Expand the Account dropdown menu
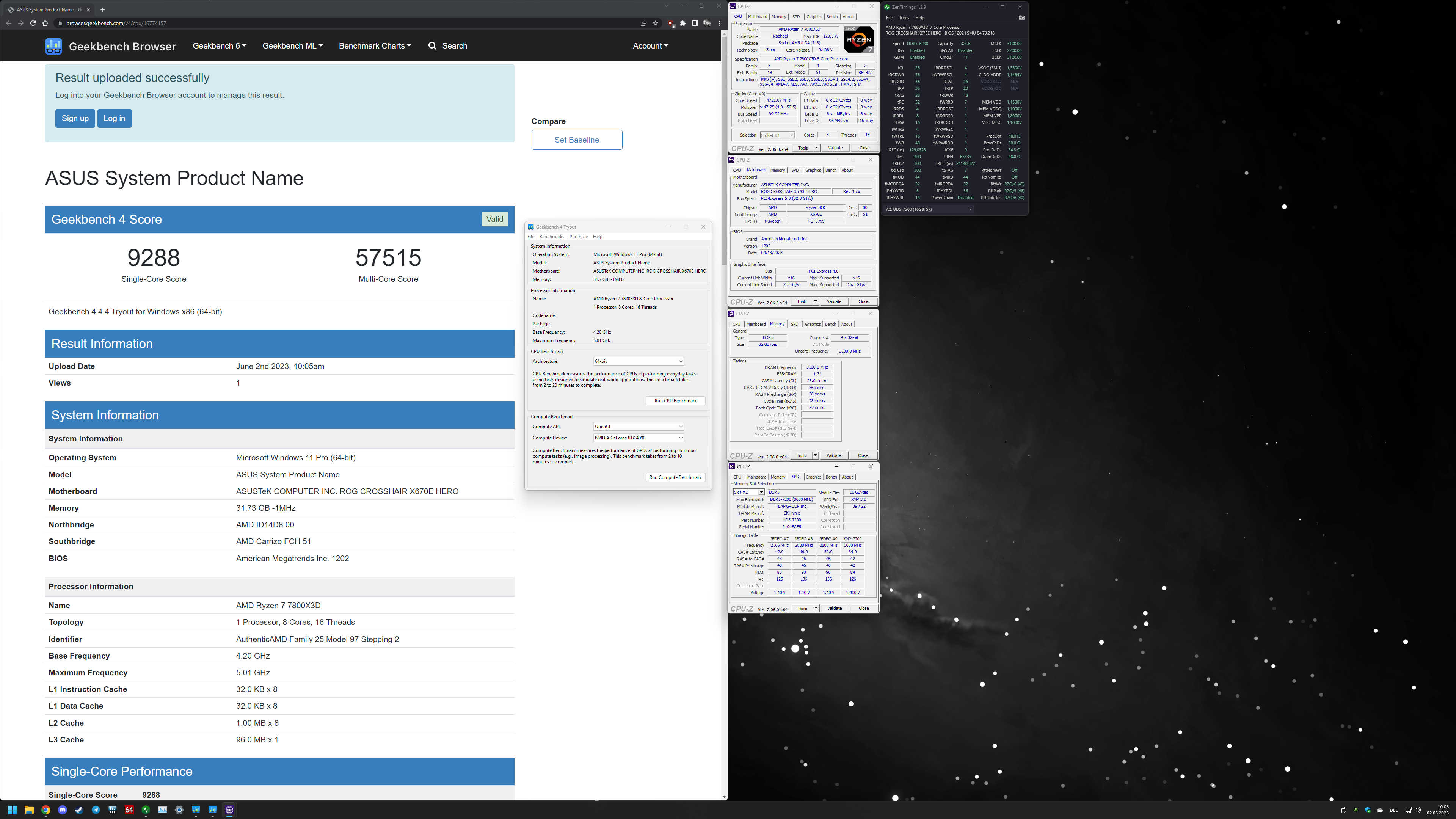Viewport: 1456px width, 819px height. 650,46
